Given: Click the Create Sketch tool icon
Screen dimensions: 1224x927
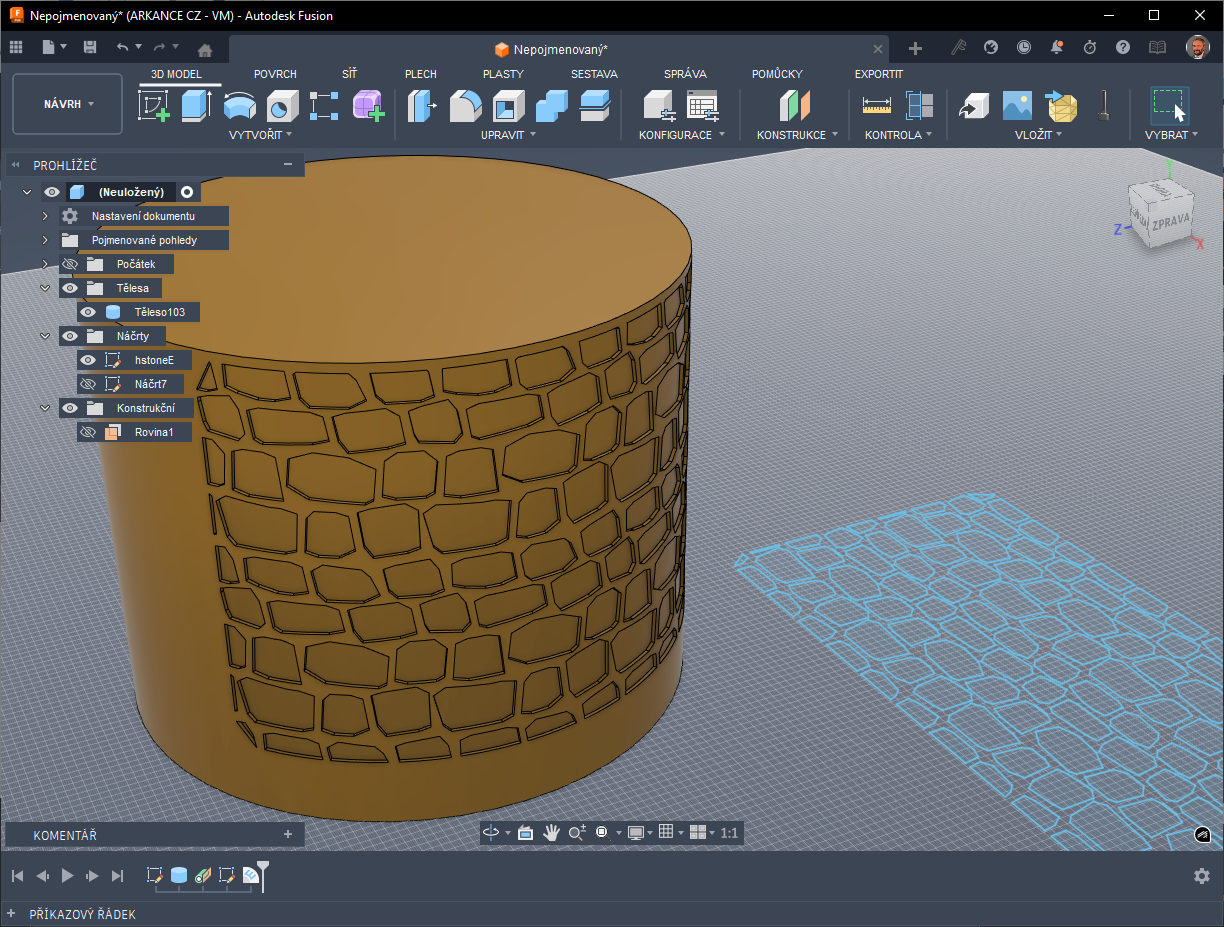Looking at the screenshot, I should (x=153, y=105).
